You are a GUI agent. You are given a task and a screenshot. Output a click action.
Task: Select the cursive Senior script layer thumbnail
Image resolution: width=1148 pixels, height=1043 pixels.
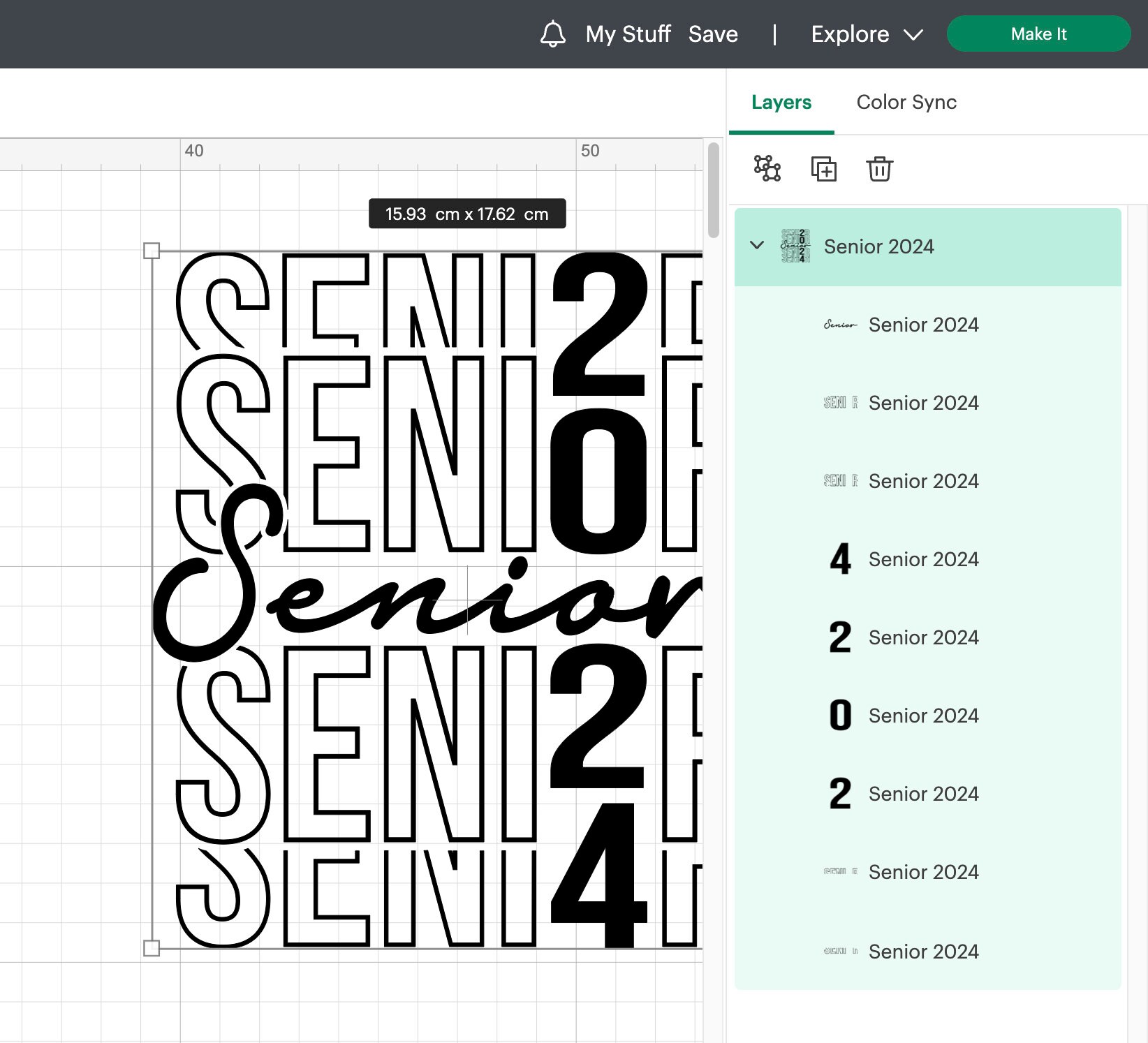[x=840, y=324]
